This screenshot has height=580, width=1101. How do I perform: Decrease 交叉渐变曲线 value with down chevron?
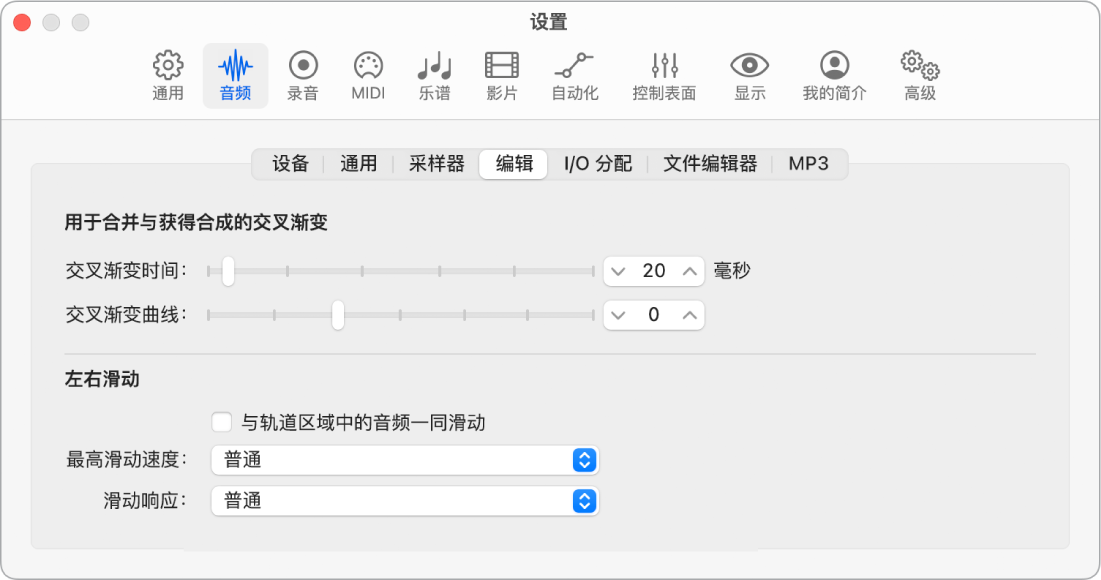(618, 315)
